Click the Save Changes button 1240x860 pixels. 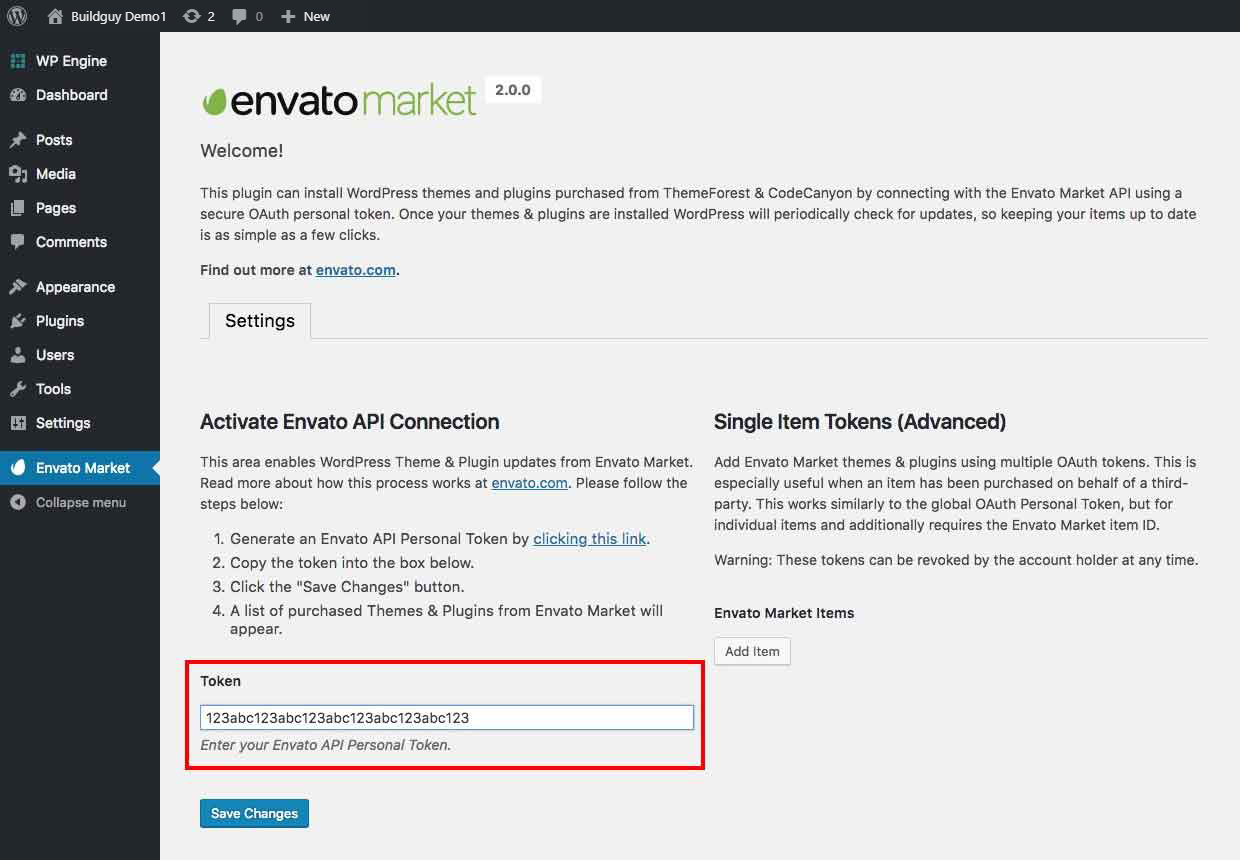click(x=254, y=814)
